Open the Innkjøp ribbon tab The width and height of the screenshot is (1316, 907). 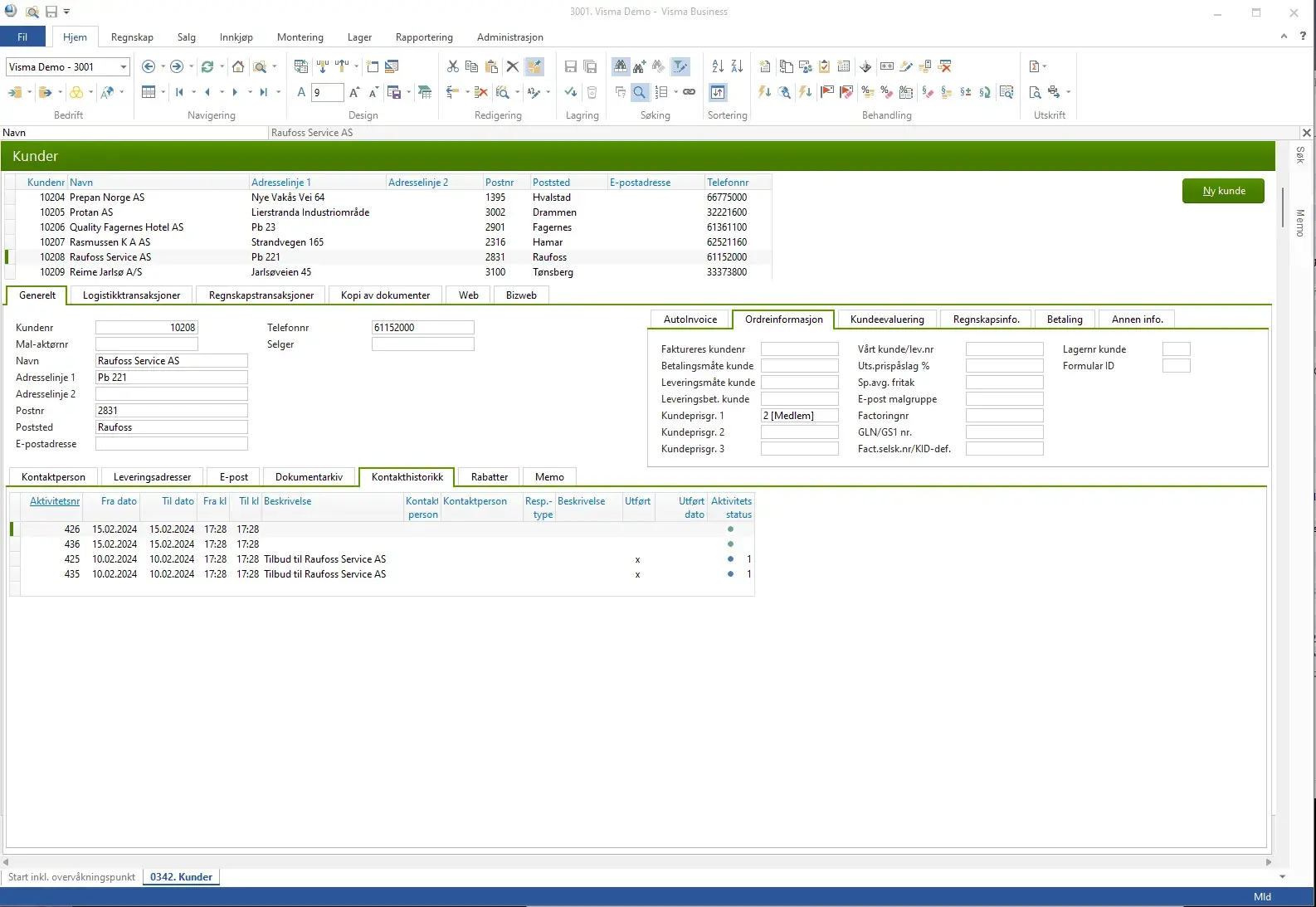tap(236, 37)
